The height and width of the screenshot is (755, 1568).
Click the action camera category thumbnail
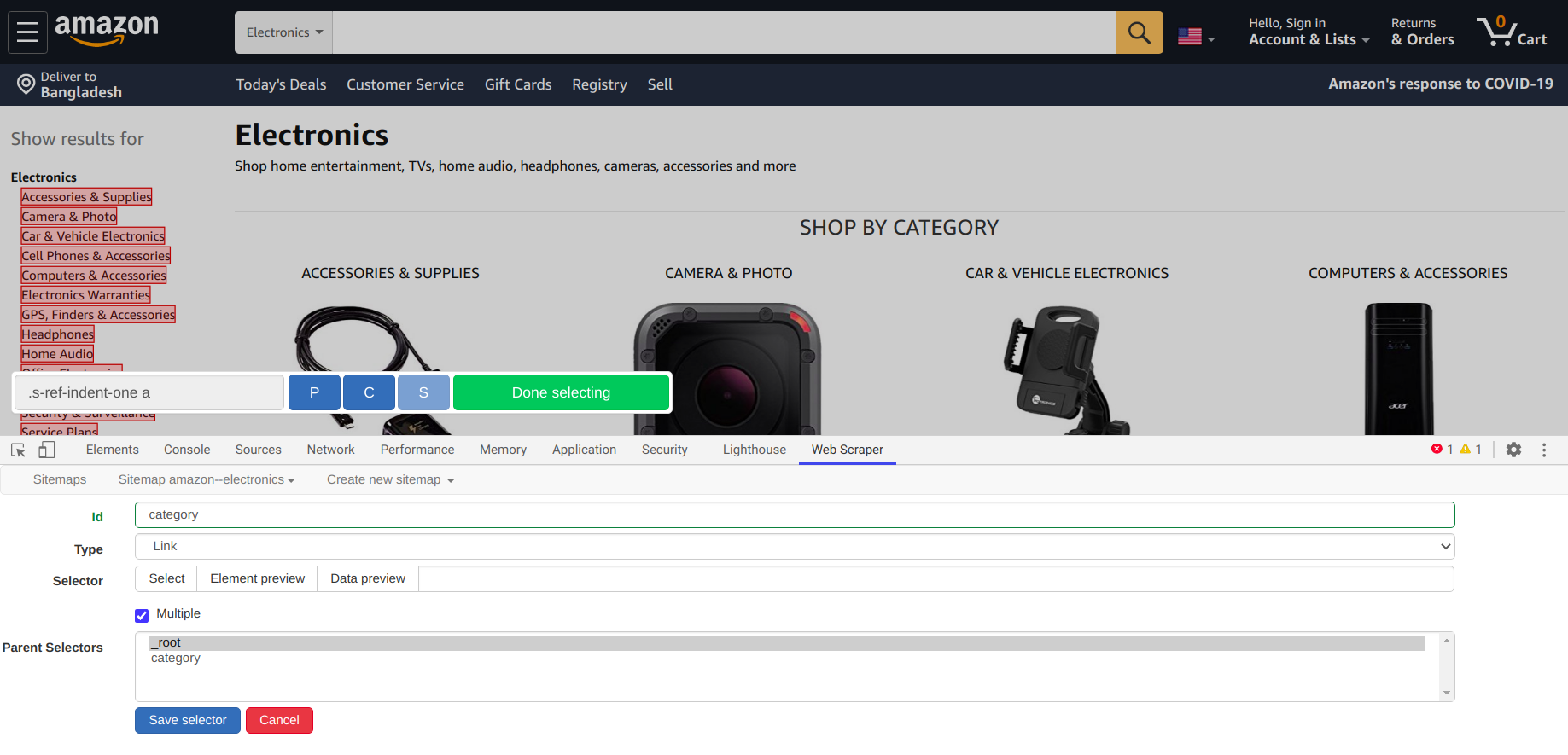point(727,369)
